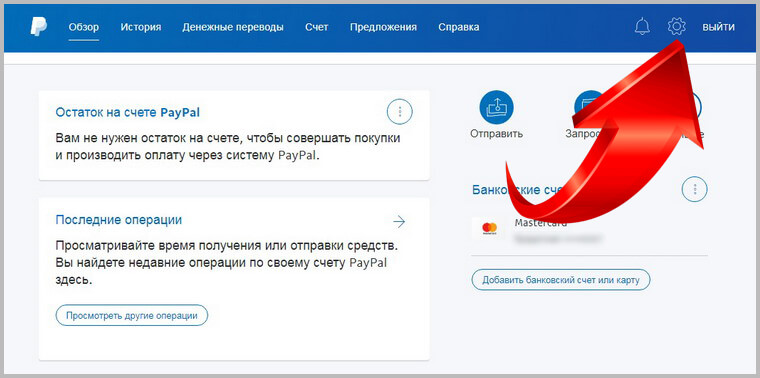Open the notifications bell icon
This screenshot has height=378, width=760.
point(642,26)
